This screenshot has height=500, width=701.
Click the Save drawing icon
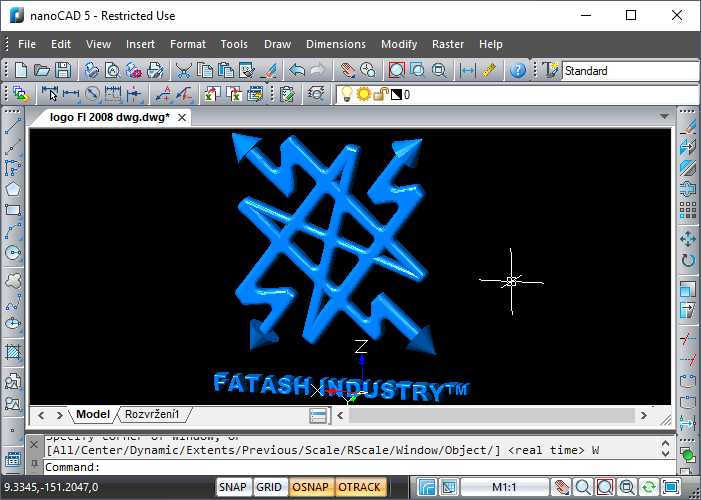(62, 70)
